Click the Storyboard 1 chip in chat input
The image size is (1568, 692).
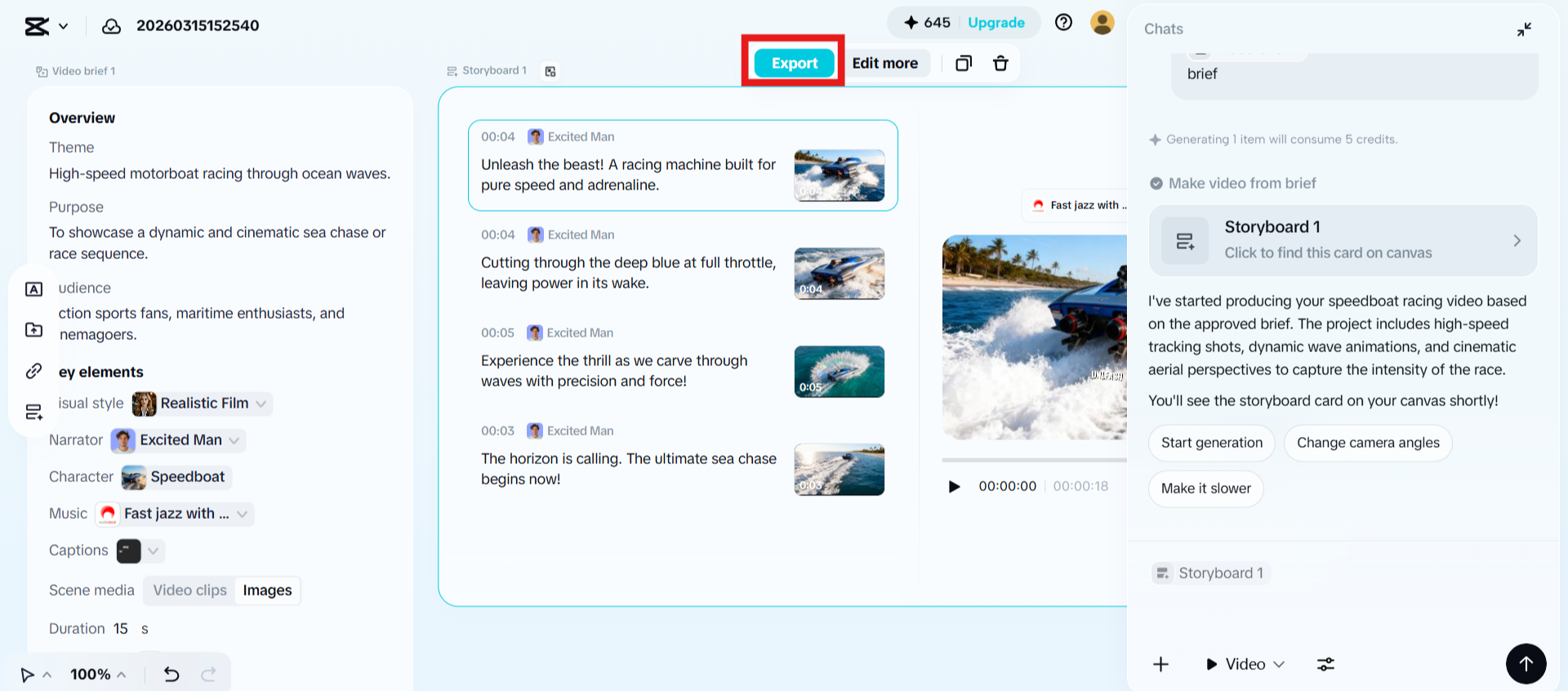coord(1210,573)
